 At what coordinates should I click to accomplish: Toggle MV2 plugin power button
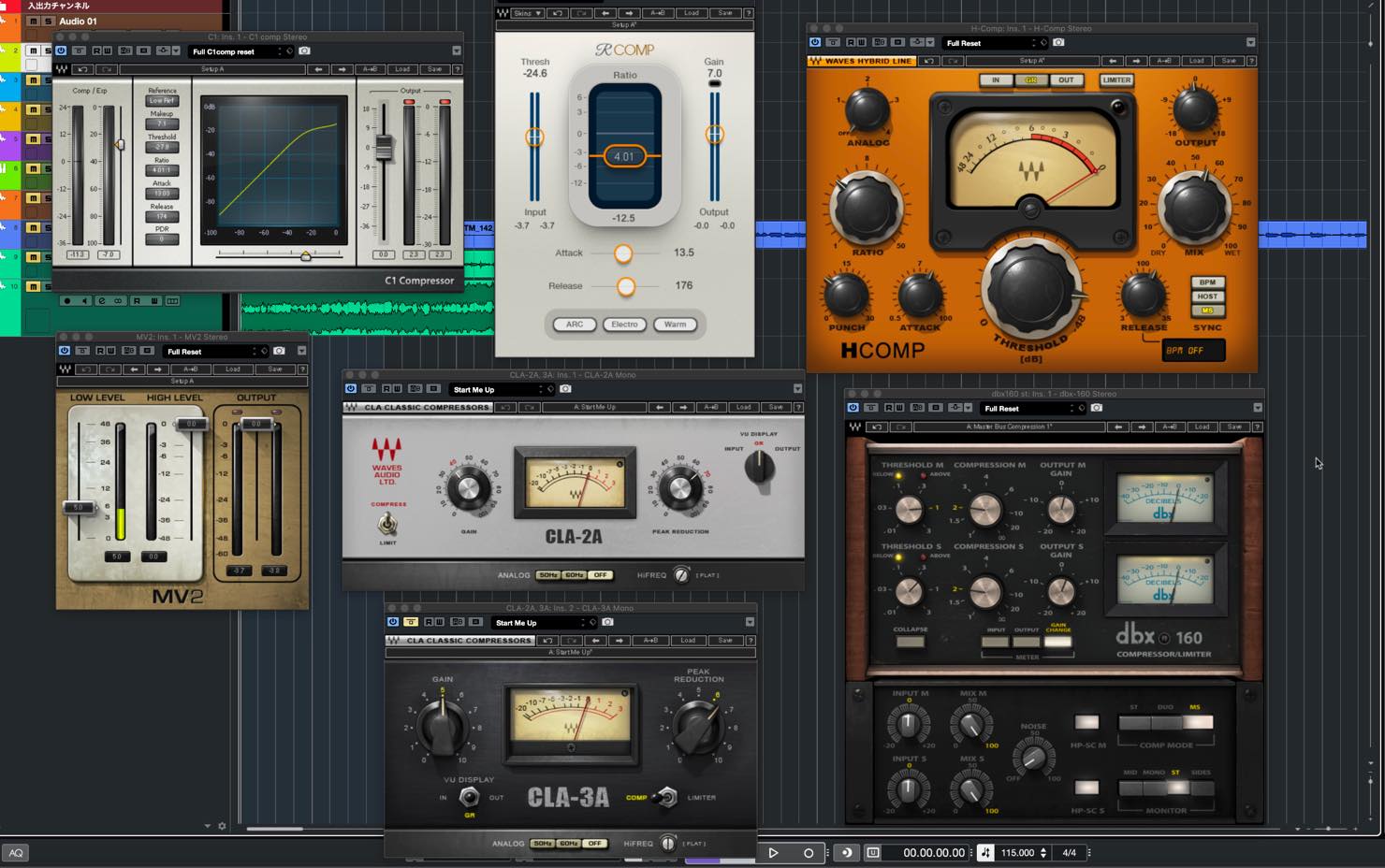point(65,351)
